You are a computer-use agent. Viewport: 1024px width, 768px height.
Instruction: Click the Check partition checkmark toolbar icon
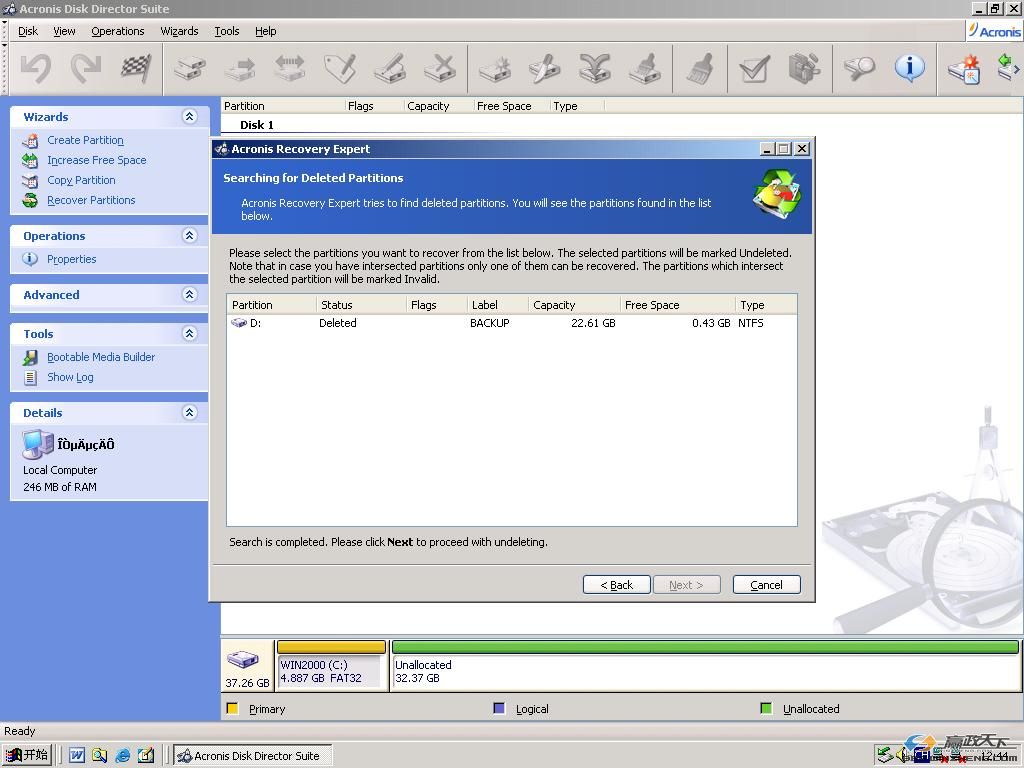point(753,68)
